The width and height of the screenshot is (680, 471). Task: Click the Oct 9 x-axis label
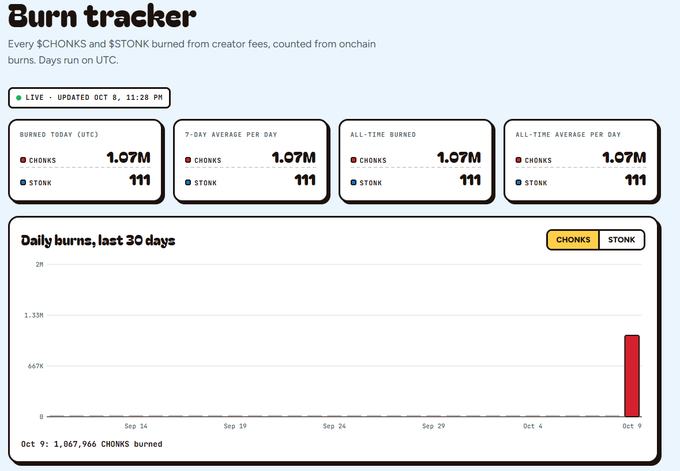point(632,426)
